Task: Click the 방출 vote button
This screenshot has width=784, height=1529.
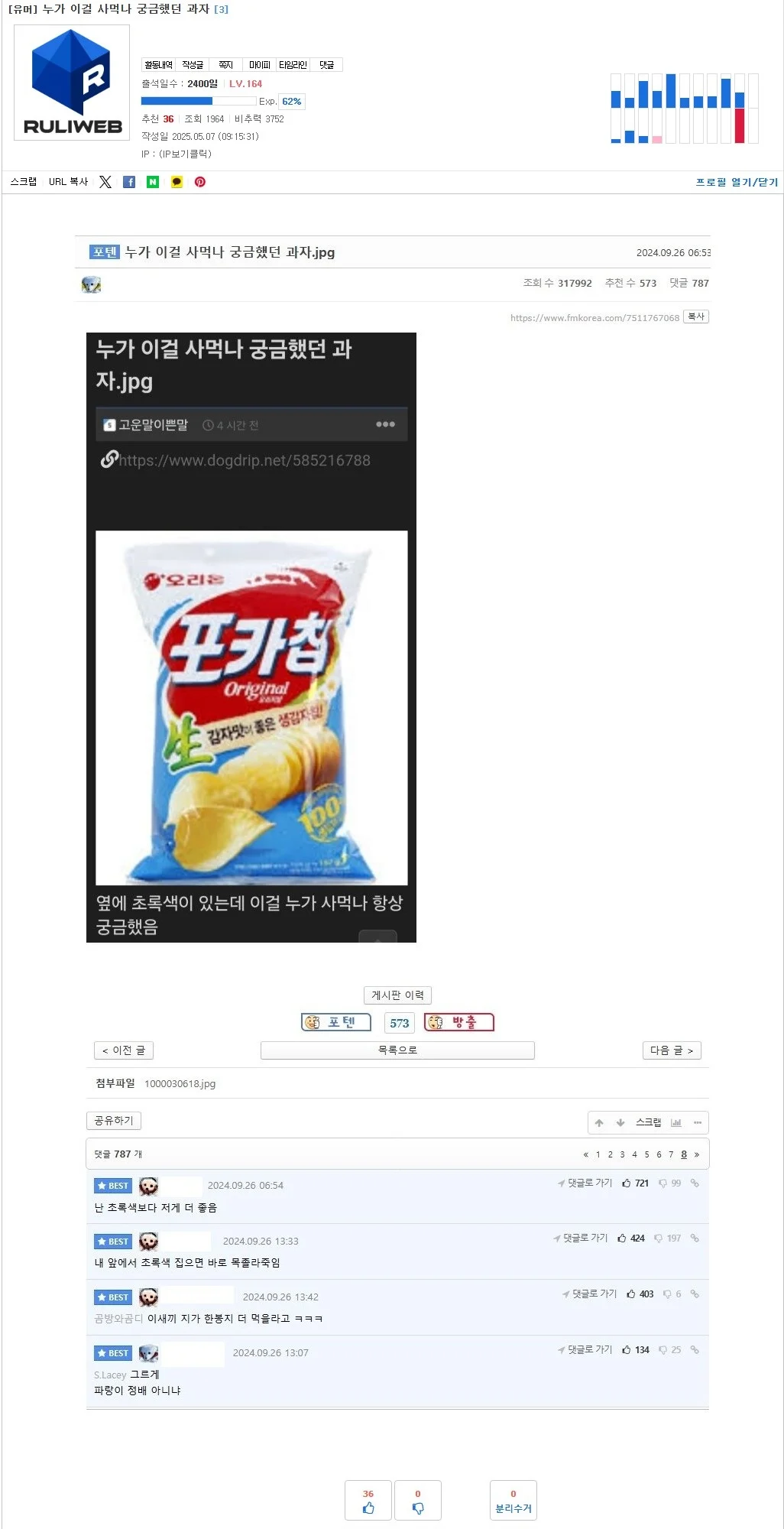Action: [459, 1022]
